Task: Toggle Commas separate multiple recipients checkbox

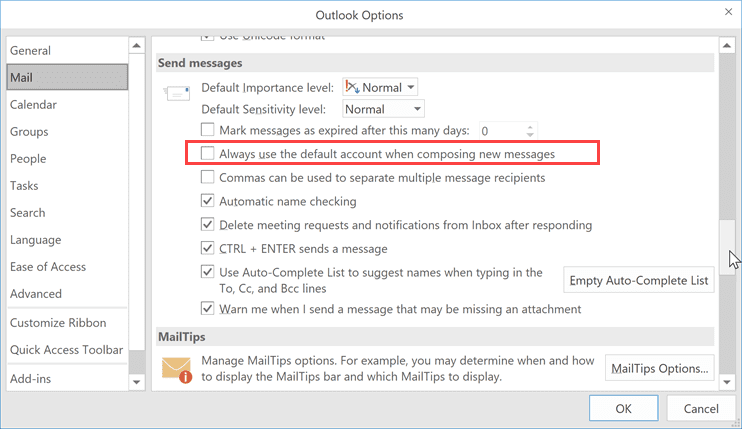Action: [x=207, y=177]
